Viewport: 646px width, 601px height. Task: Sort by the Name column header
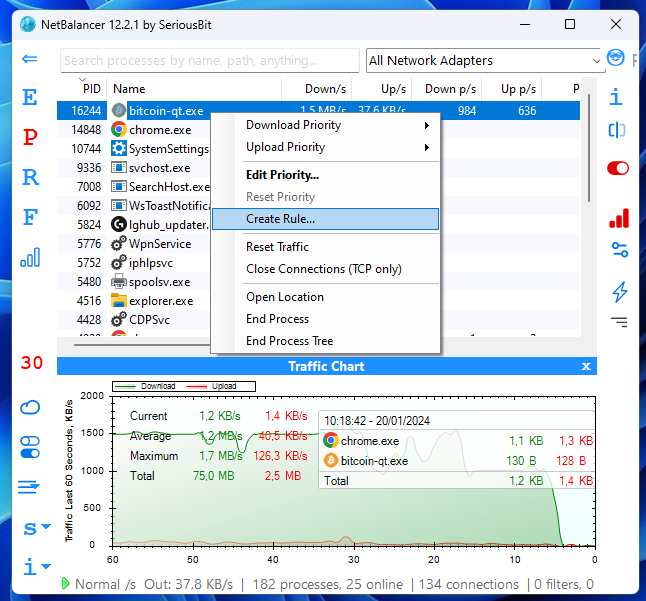[x=194, y=89]
